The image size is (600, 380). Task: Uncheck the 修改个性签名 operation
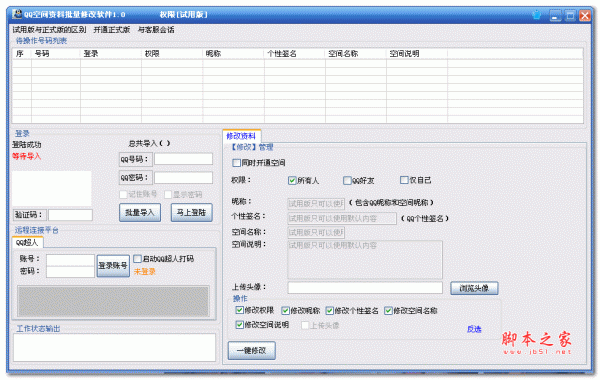coord(330,310)
